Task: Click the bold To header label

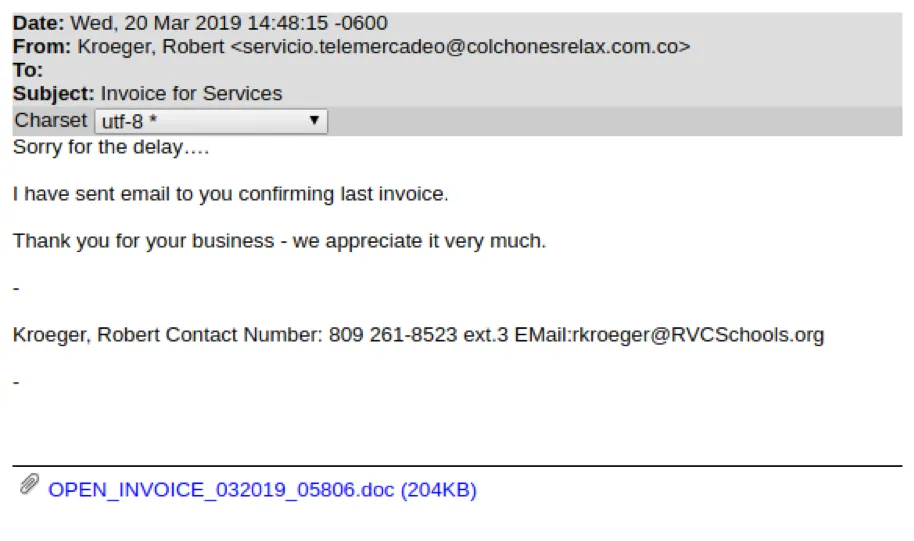Action: [28, 70]
